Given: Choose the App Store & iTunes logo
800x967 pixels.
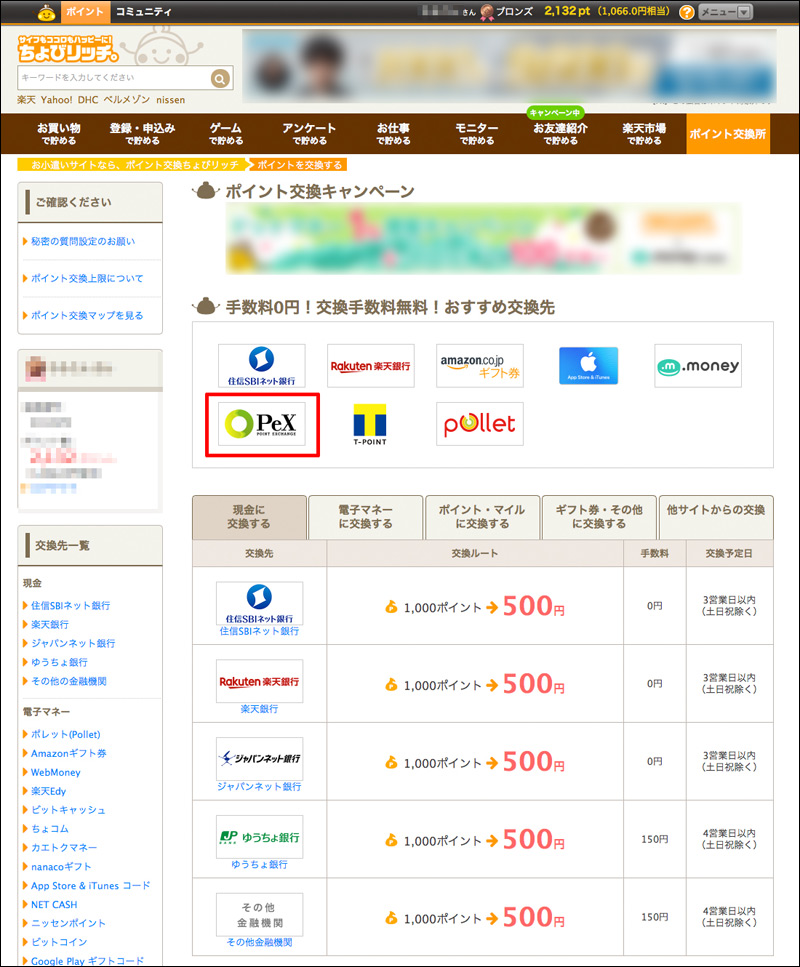Looking at the screenshot, I should [x=588, y=366].
